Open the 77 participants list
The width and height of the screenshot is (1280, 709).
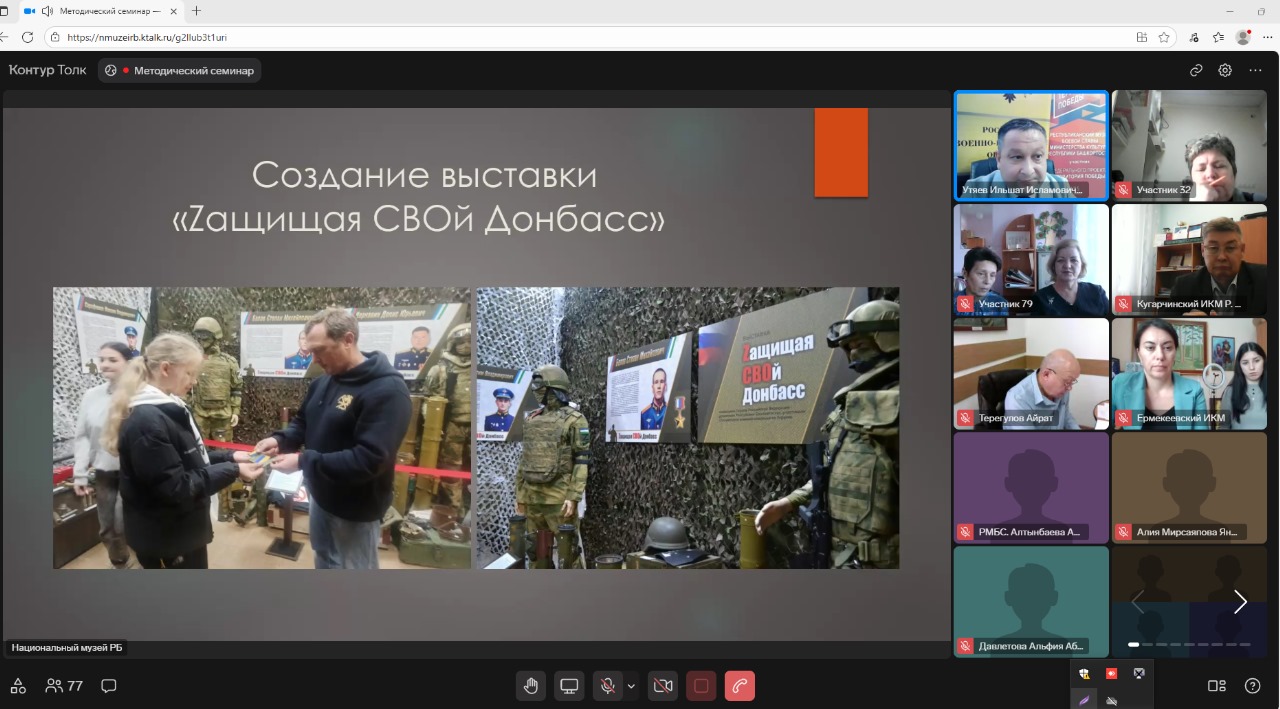pos(64,686)
